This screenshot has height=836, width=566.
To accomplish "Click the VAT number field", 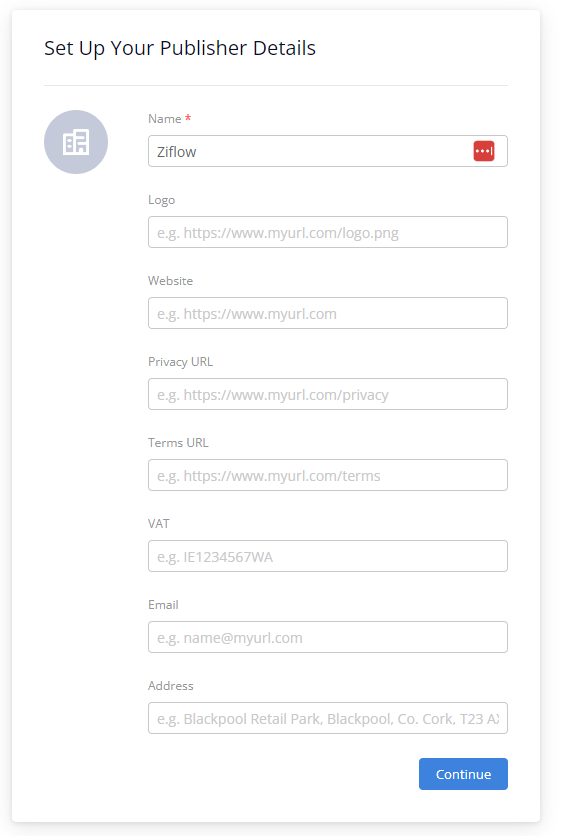I will 328,556.
